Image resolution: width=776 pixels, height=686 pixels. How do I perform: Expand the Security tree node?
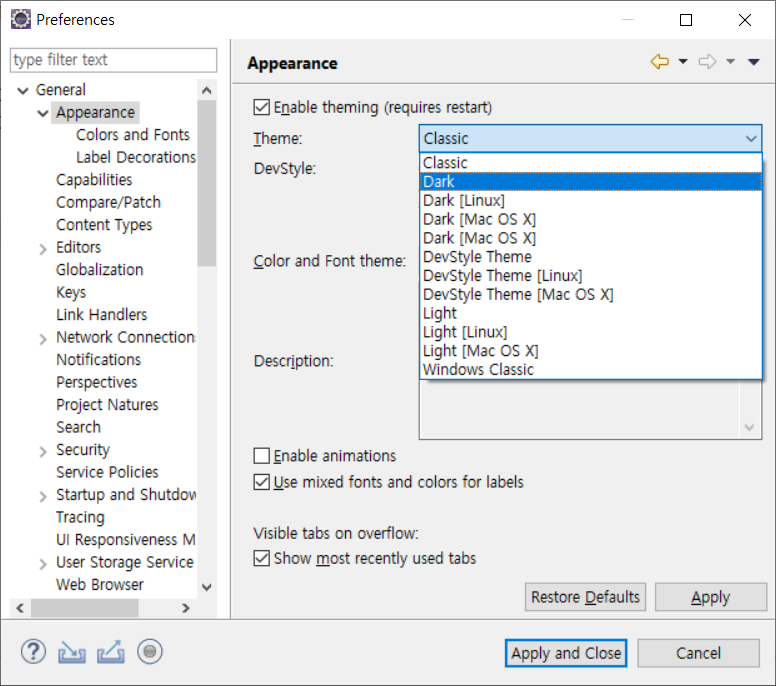coord(43,451)
